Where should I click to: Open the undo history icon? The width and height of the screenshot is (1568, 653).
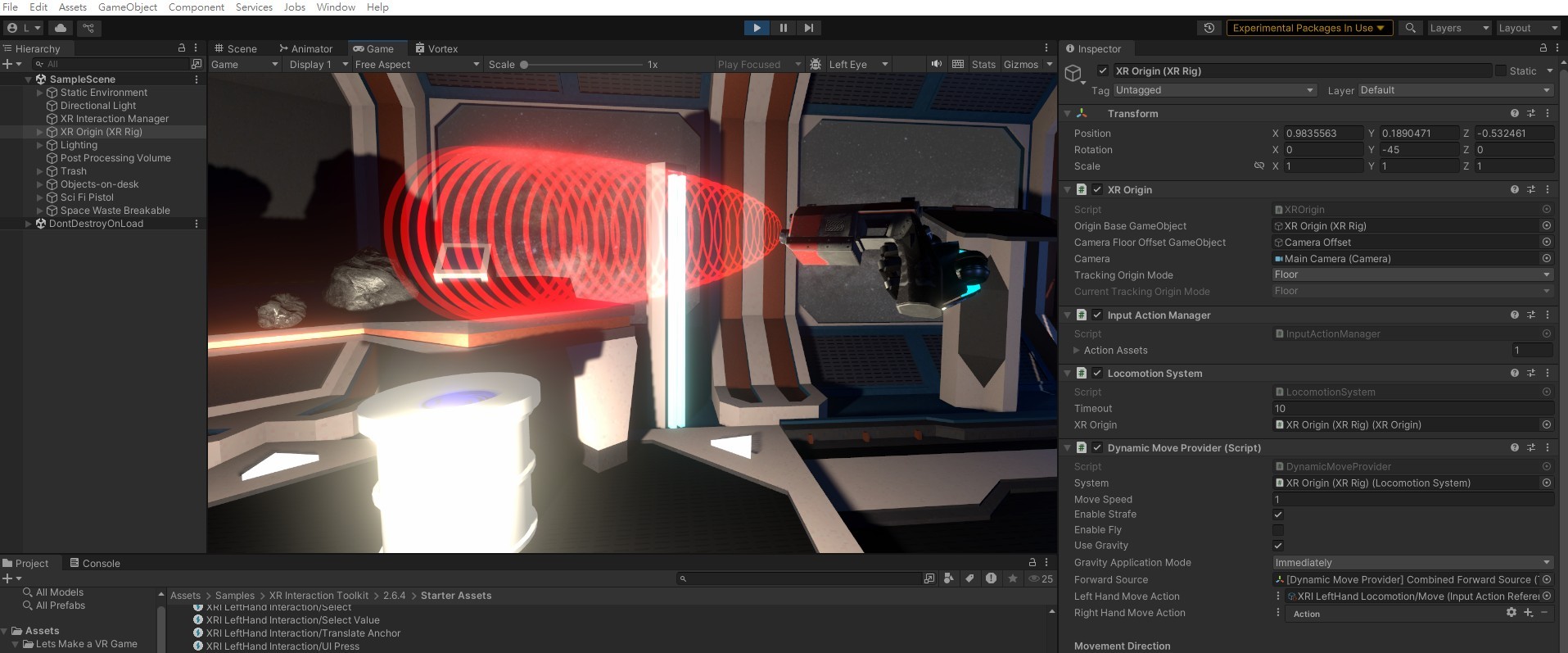click(1209, 28)
